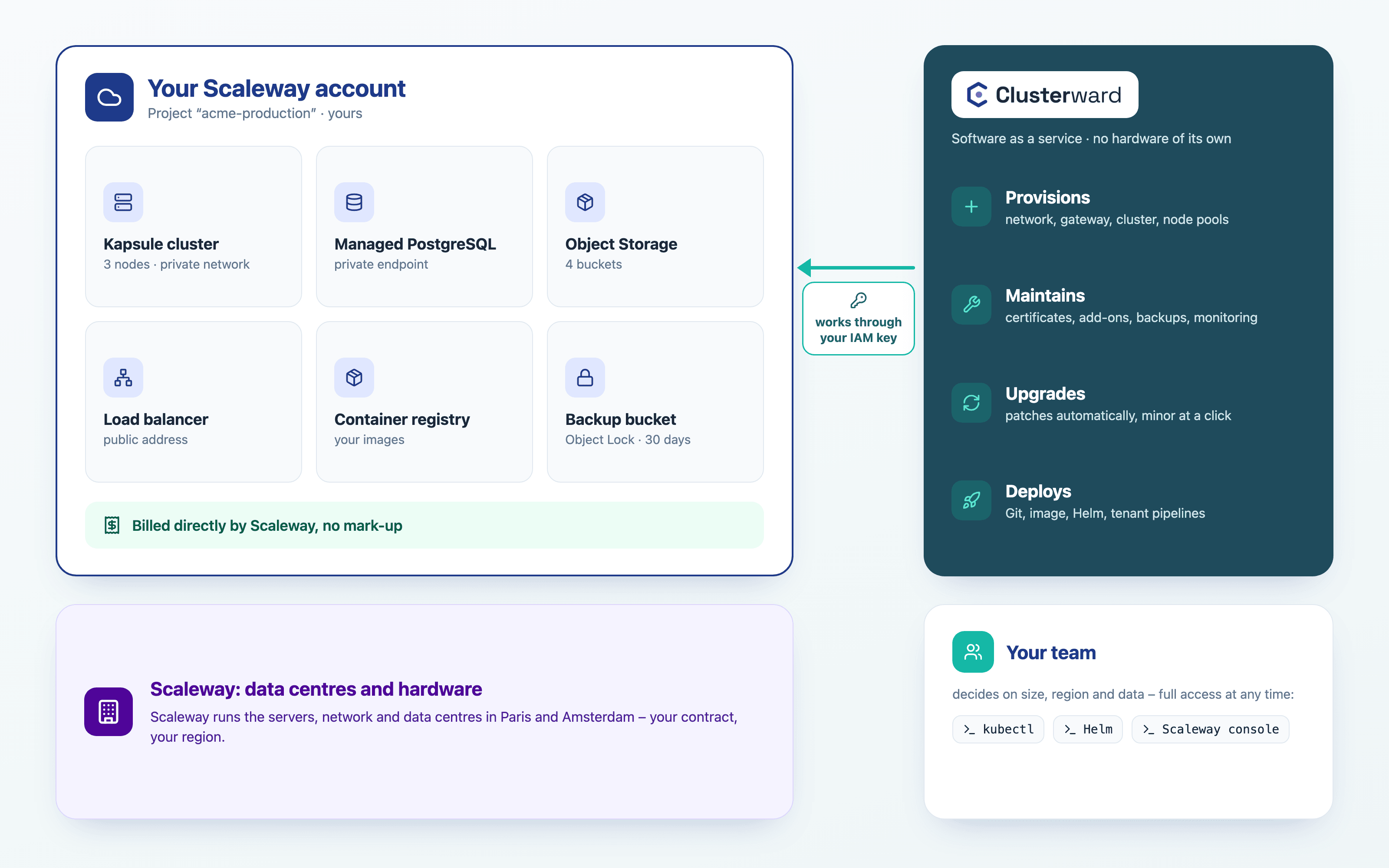Click the Load balancer title

[155, 419]
